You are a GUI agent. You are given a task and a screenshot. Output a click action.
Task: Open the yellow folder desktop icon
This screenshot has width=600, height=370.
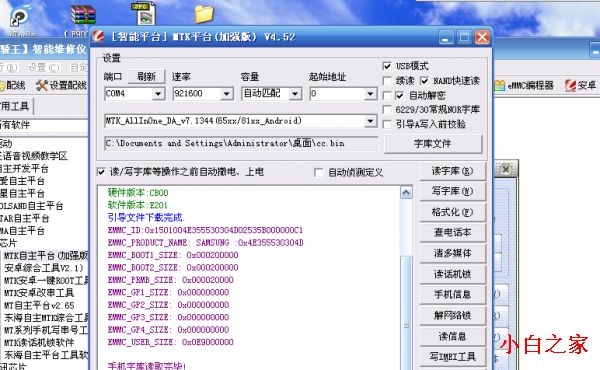(x=204, y=14)
